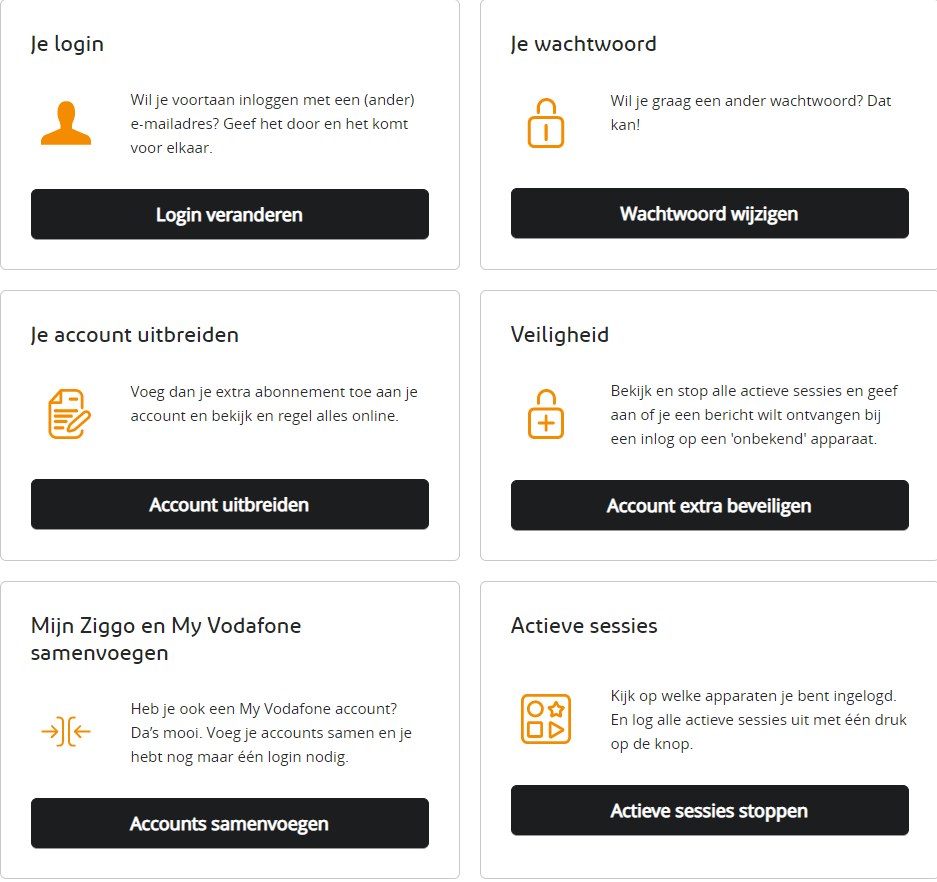Click the Je wachtwoord card heading
Screen dimensions: 937x882
coord(583,44)
